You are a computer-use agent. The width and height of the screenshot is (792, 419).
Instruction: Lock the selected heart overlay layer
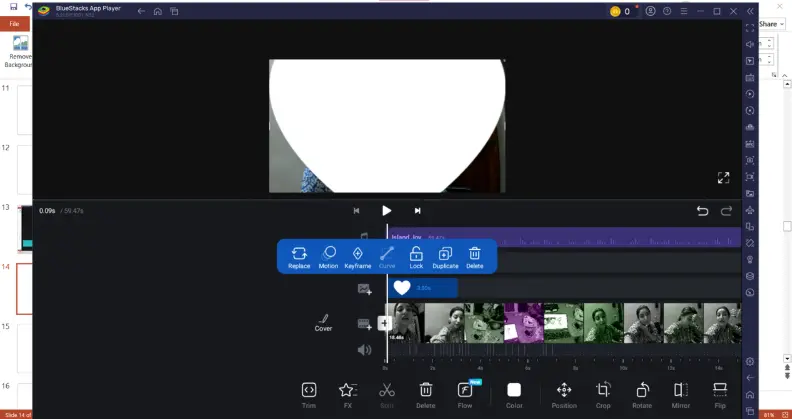(416, 256)
